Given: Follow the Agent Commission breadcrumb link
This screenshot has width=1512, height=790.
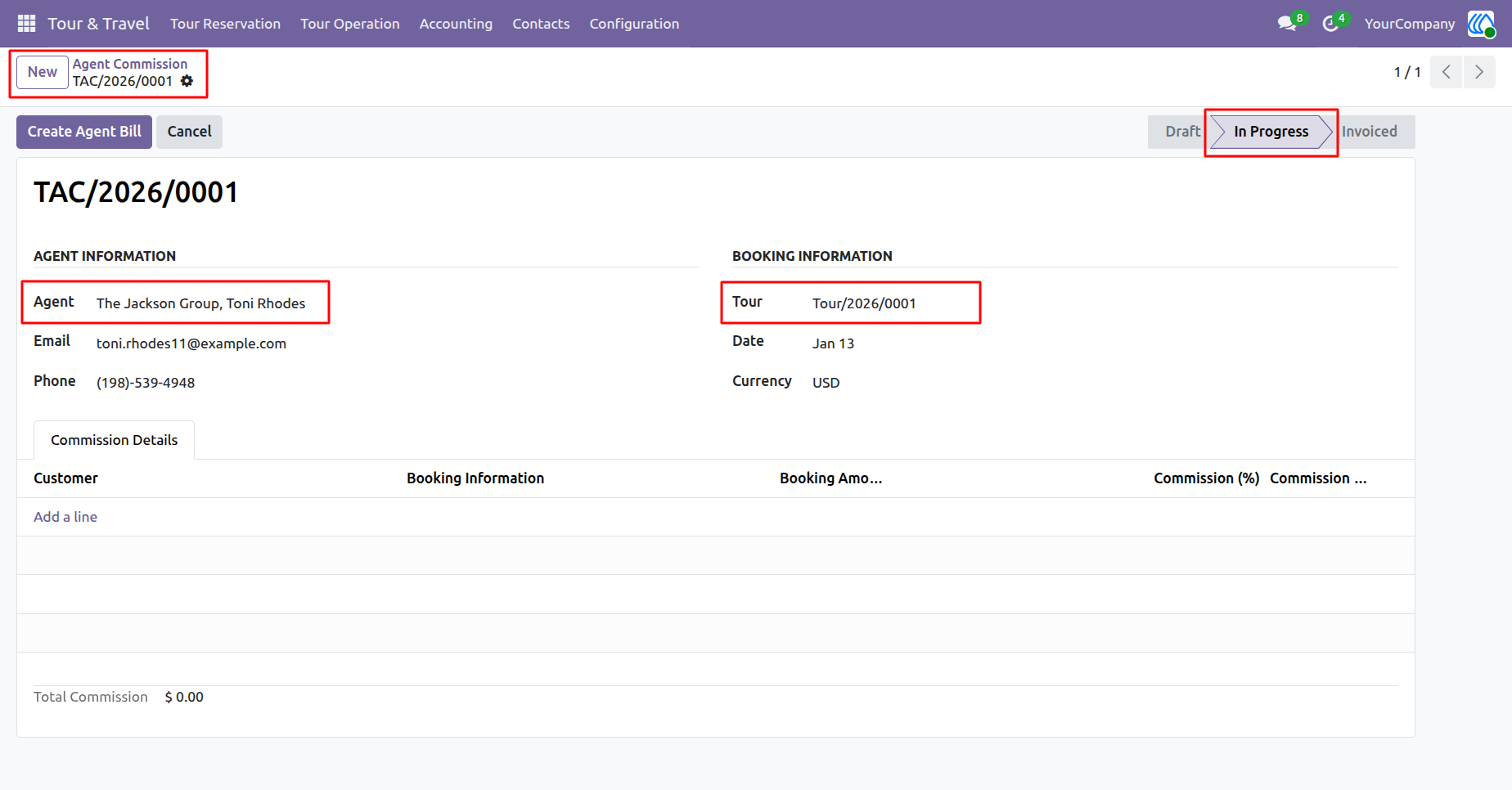Looking at the screenshot, I should 130,64.
